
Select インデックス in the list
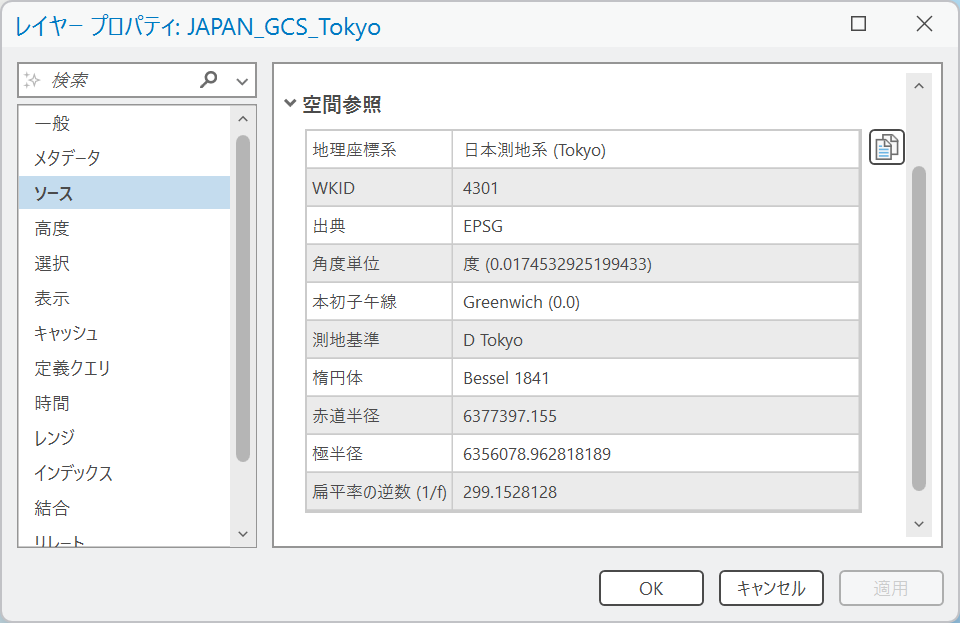[73, 473]
